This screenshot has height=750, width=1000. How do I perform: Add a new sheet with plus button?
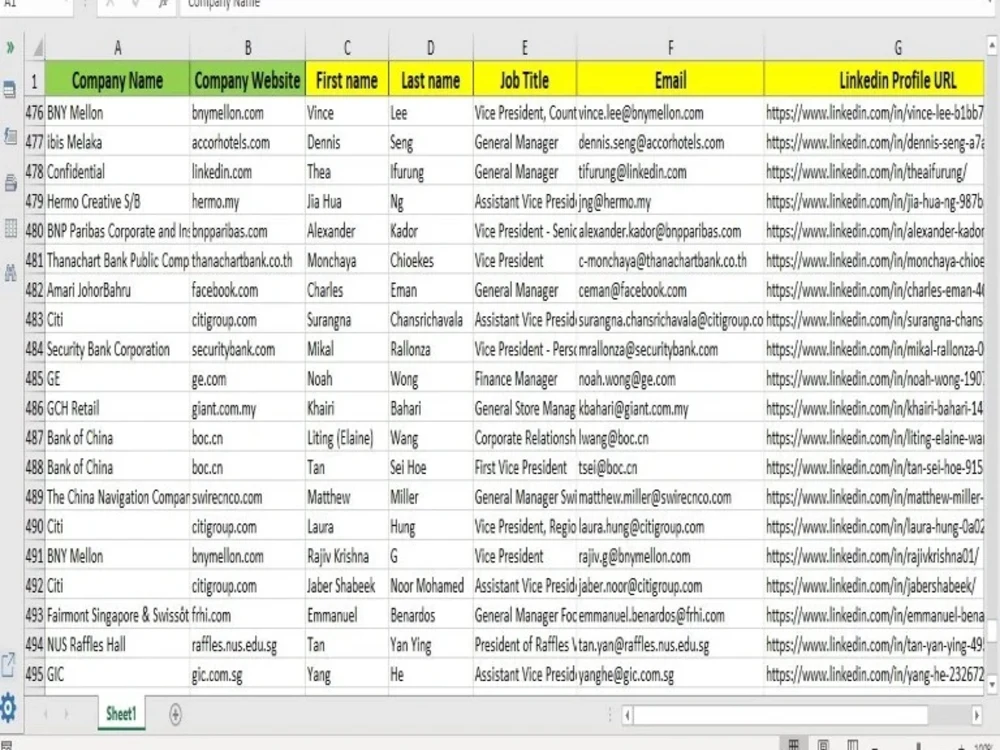(x=175, y=714)
